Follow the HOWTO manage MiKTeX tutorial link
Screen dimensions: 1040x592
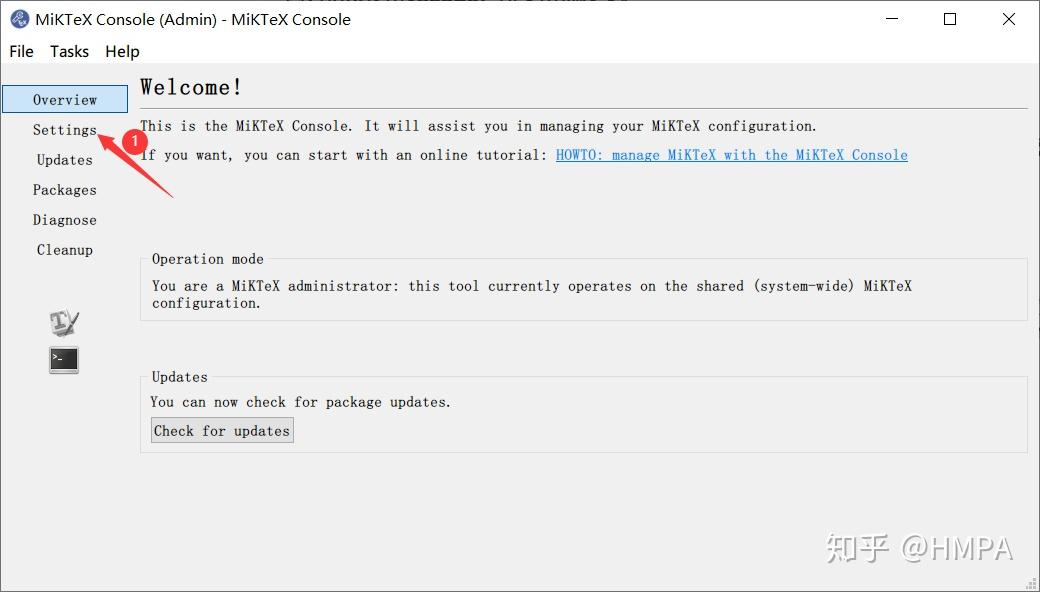tap(731, 155)
